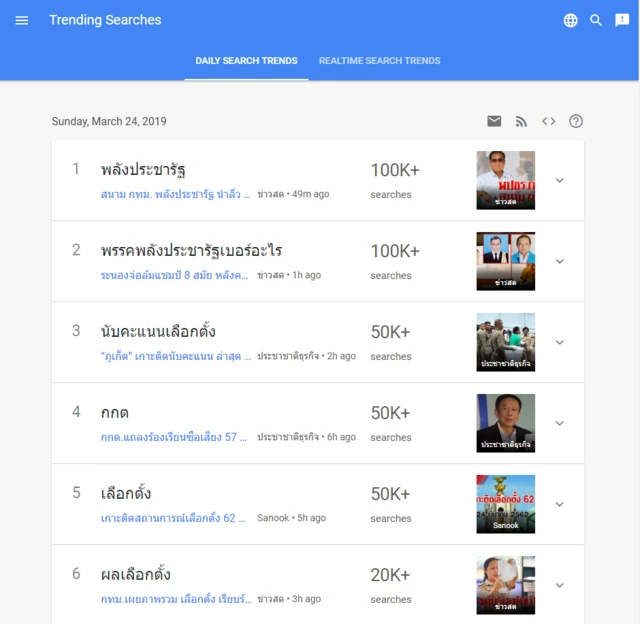Open the RSS feed icon

coord(521,121)
